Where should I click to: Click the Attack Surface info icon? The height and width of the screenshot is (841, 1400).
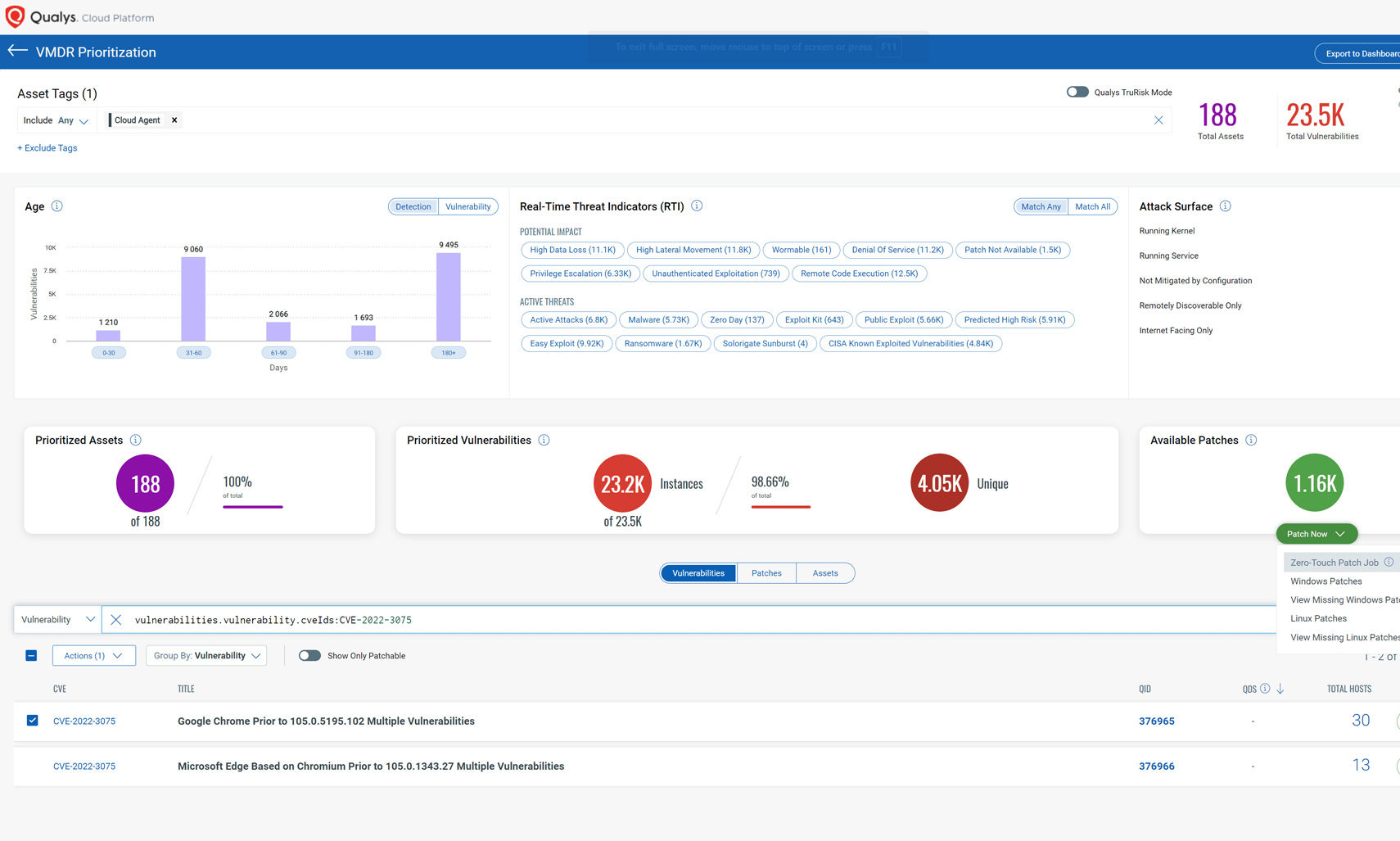1225,206
